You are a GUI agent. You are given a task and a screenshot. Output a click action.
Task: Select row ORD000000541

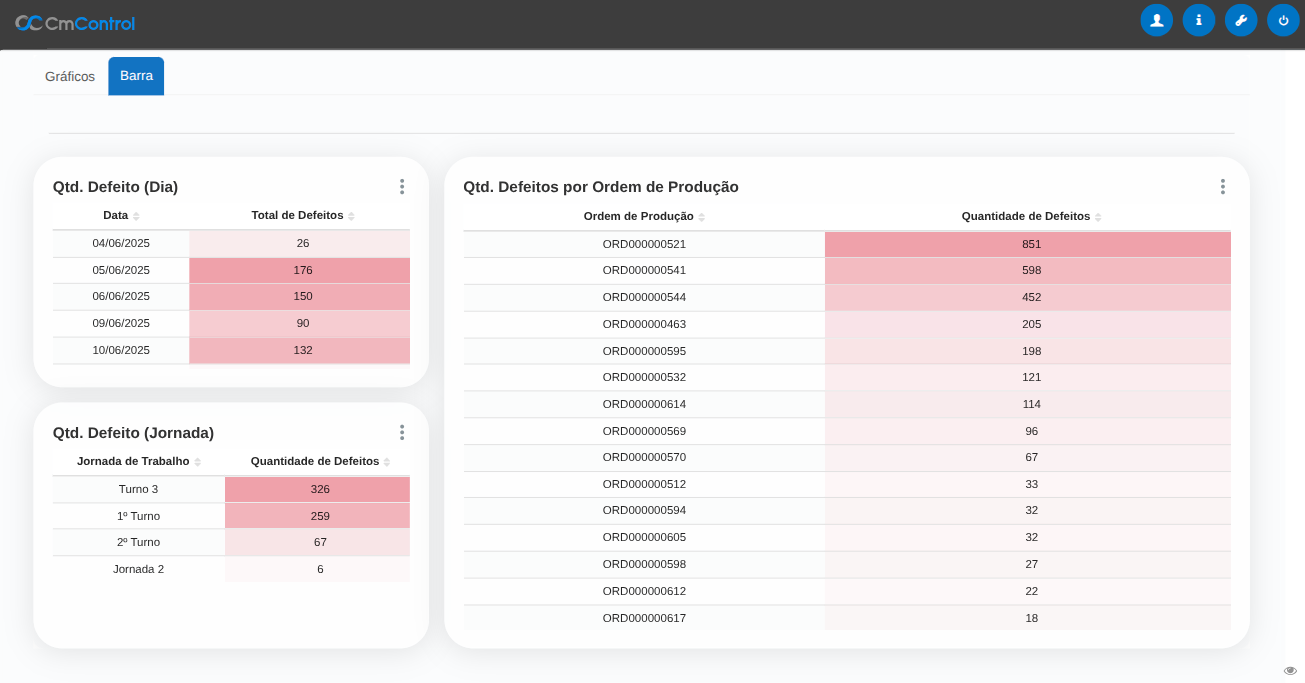(x=644, y=270)
